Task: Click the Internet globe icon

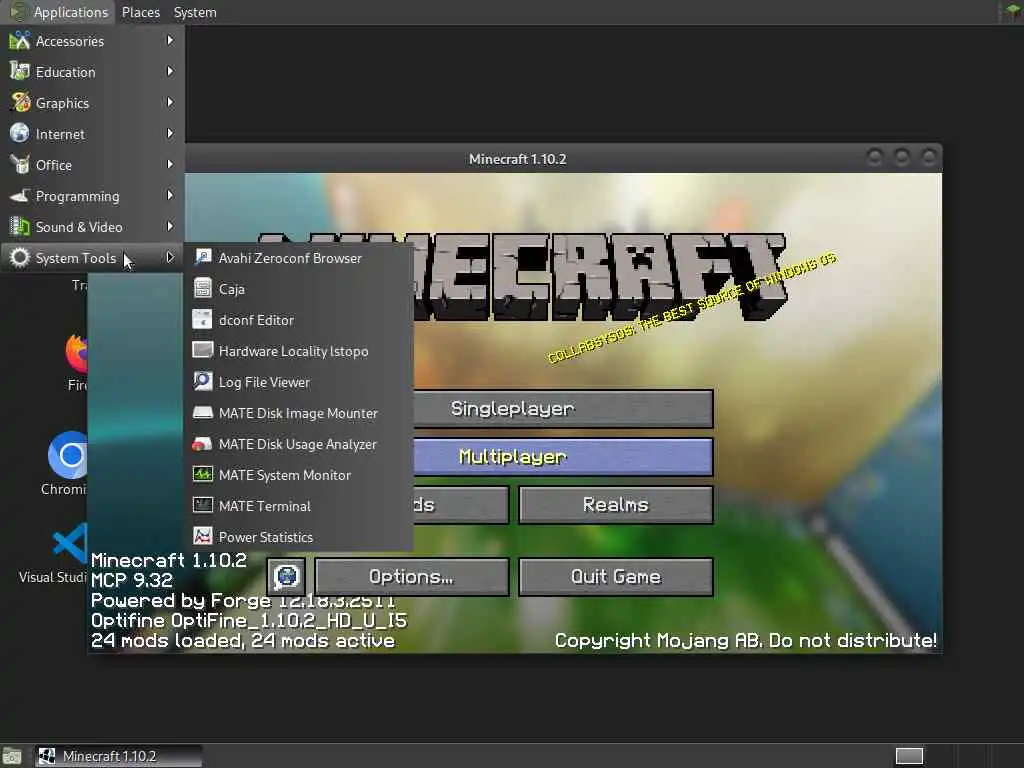Action: (20, 133)
